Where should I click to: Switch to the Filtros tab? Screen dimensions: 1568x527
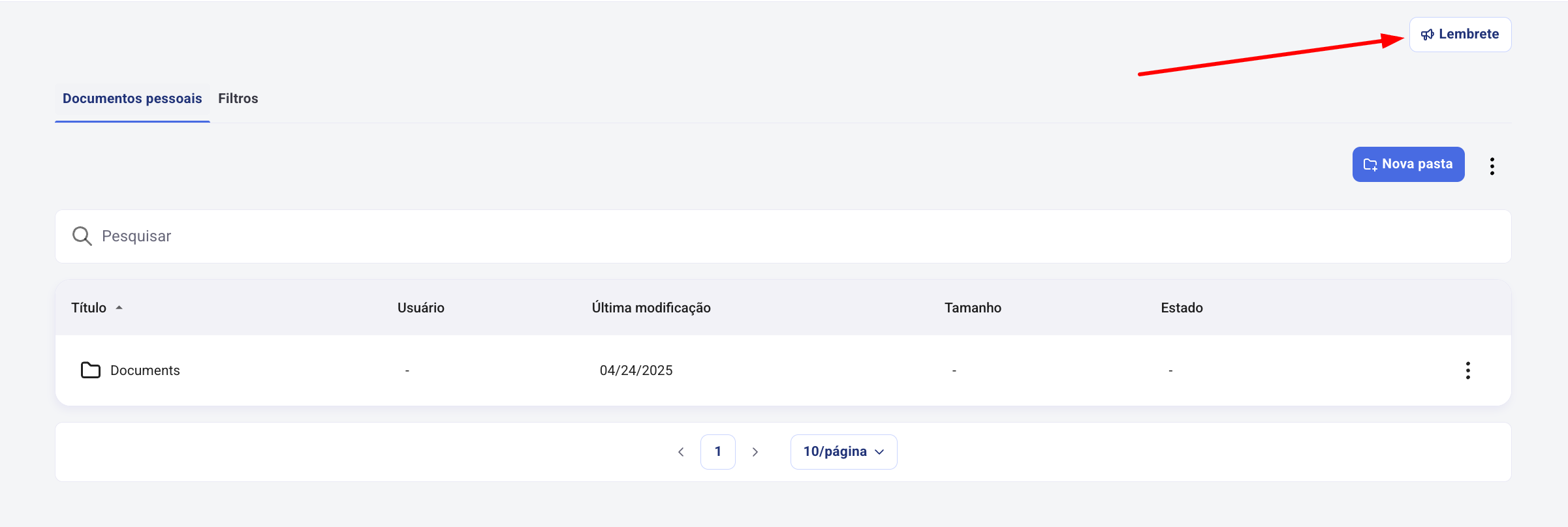(x=238, y=98)
